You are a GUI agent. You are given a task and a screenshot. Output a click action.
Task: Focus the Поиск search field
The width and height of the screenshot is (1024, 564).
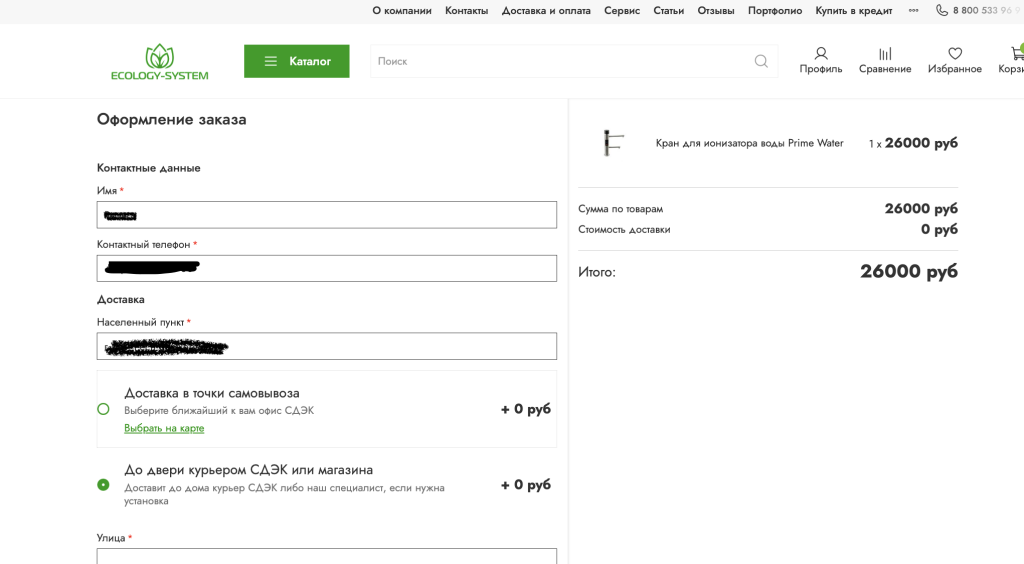coord(562,61)
